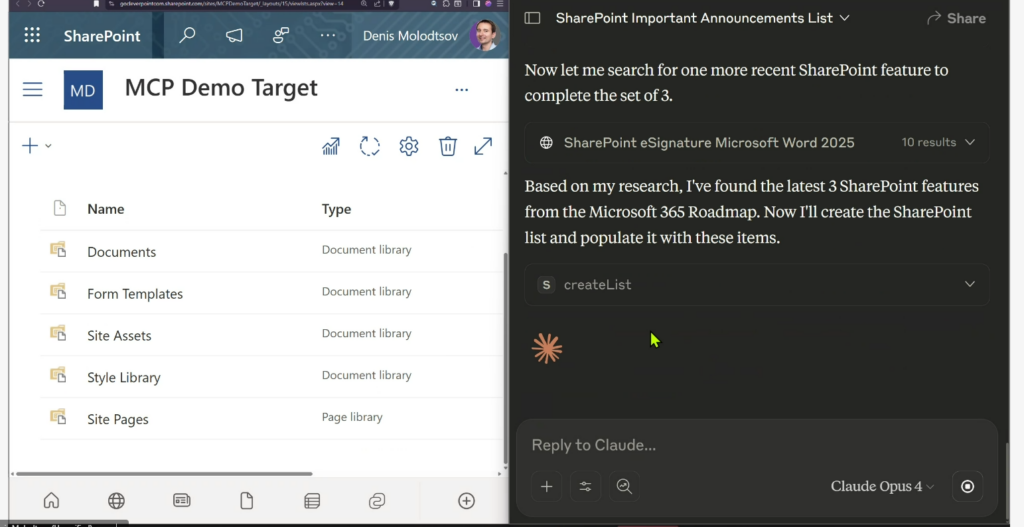Go to Home in the bottom navigation bar
1024x527 pixels.
(x=51, y=501)
